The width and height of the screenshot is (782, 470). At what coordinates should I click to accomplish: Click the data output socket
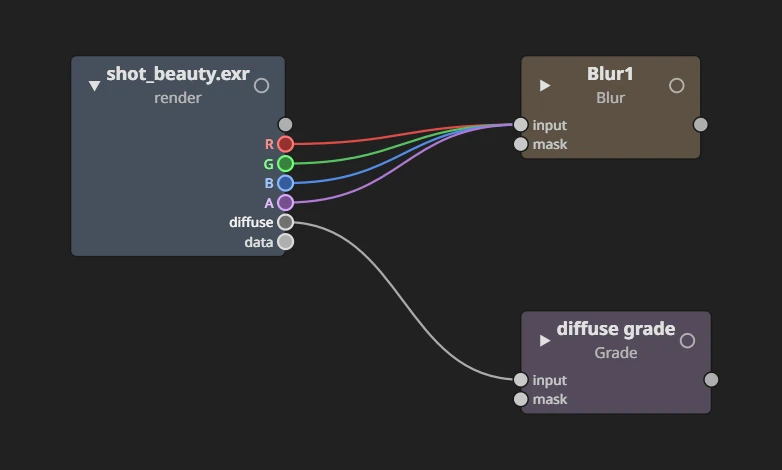pyautogui.click(x=285, y=242)
